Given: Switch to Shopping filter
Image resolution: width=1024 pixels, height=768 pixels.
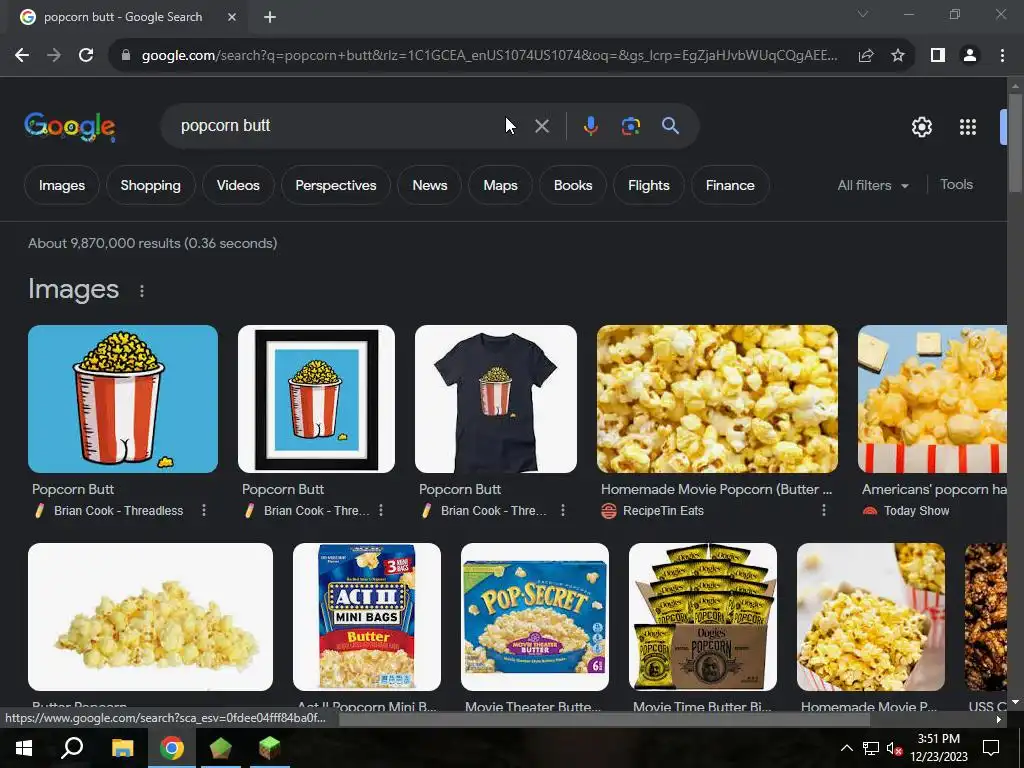Looking at the screenshot, I should click(150, 185).
